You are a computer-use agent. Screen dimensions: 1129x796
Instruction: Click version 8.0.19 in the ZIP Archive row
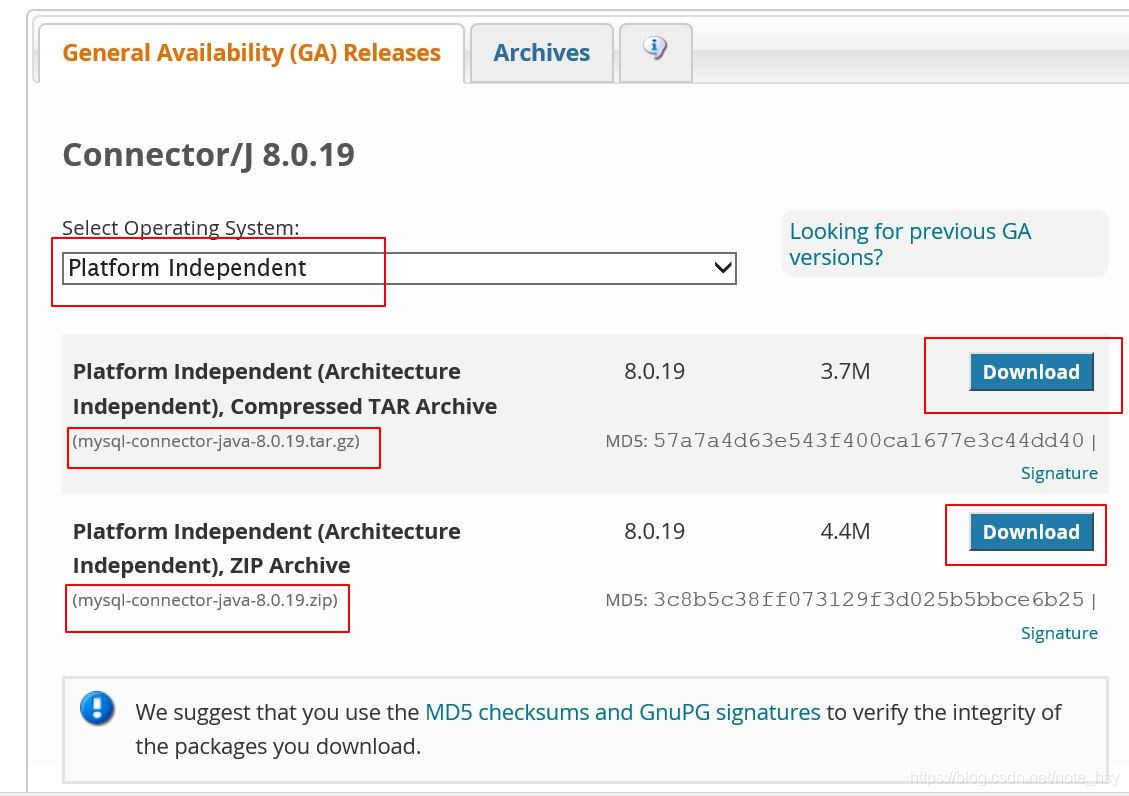(655, 531)
